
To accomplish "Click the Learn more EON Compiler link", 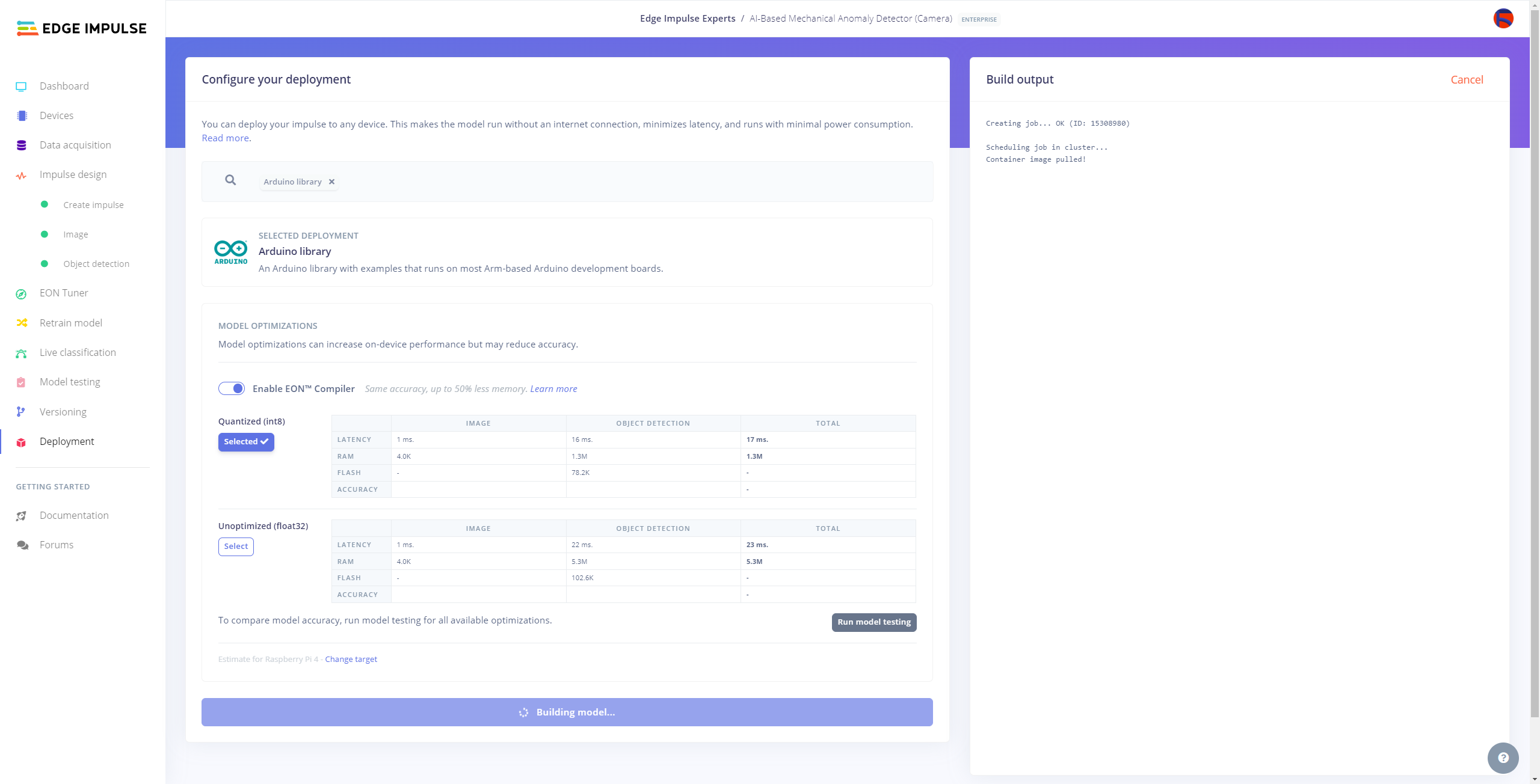I will pyautogui.click(x=553, y=388).
